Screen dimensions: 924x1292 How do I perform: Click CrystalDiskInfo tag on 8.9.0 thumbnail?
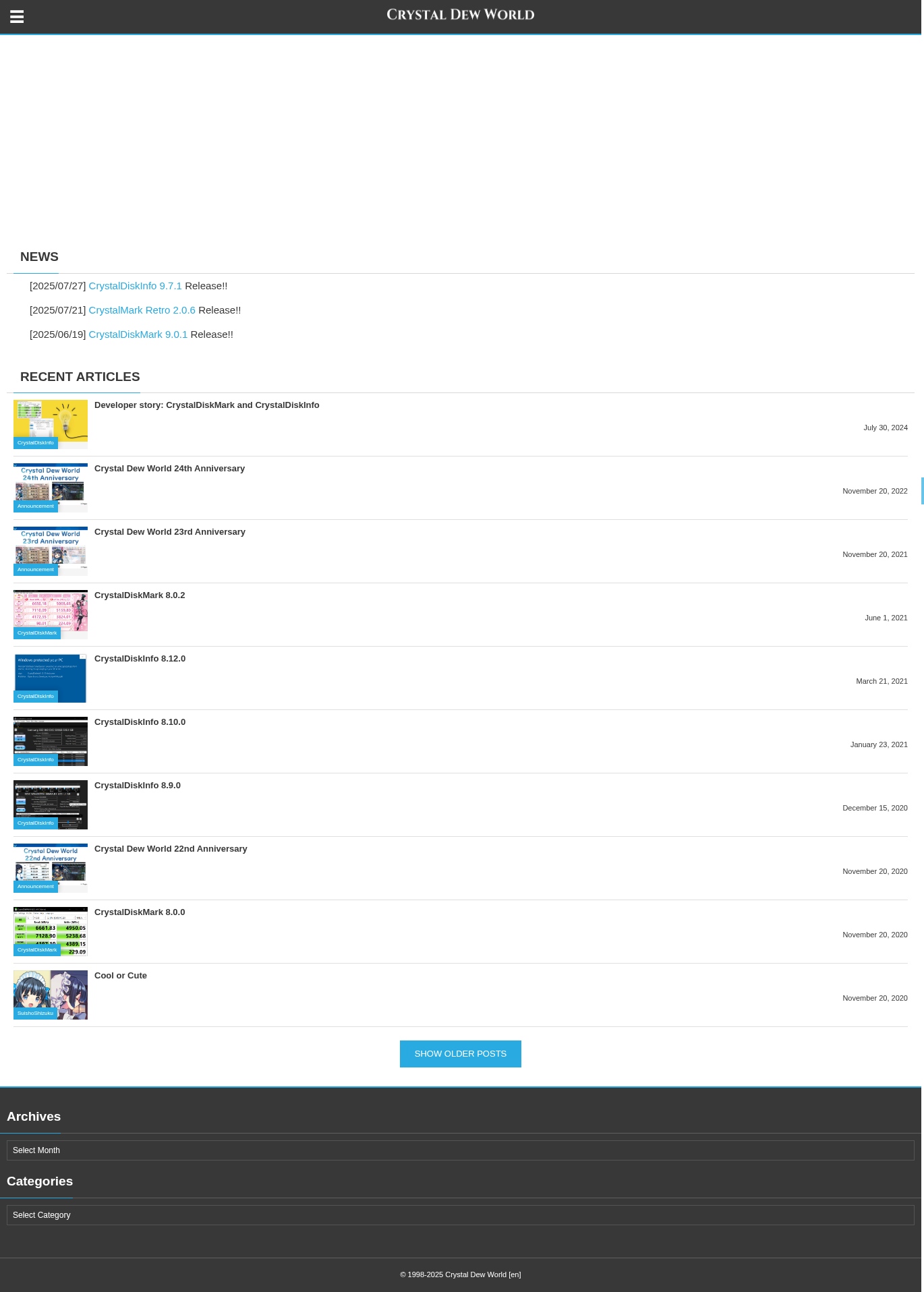click(36, 823)
